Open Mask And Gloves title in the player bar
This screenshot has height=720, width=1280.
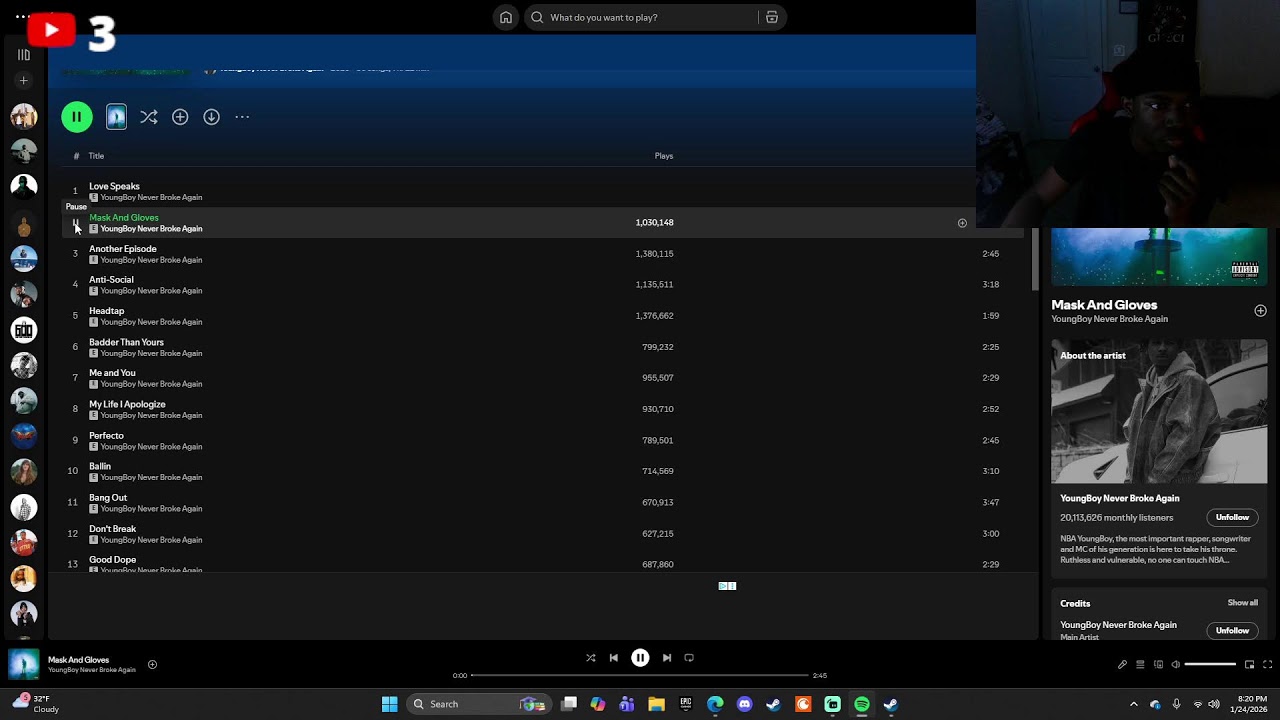click(78, 660)
